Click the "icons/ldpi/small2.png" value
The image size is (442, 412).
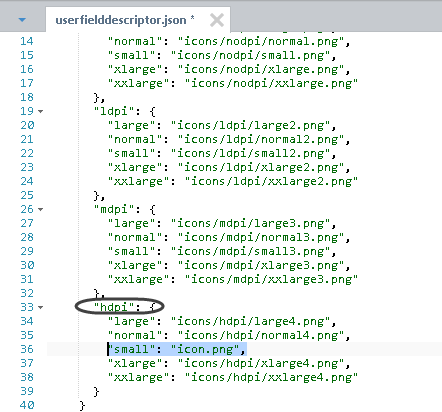(x=250, y=153)
